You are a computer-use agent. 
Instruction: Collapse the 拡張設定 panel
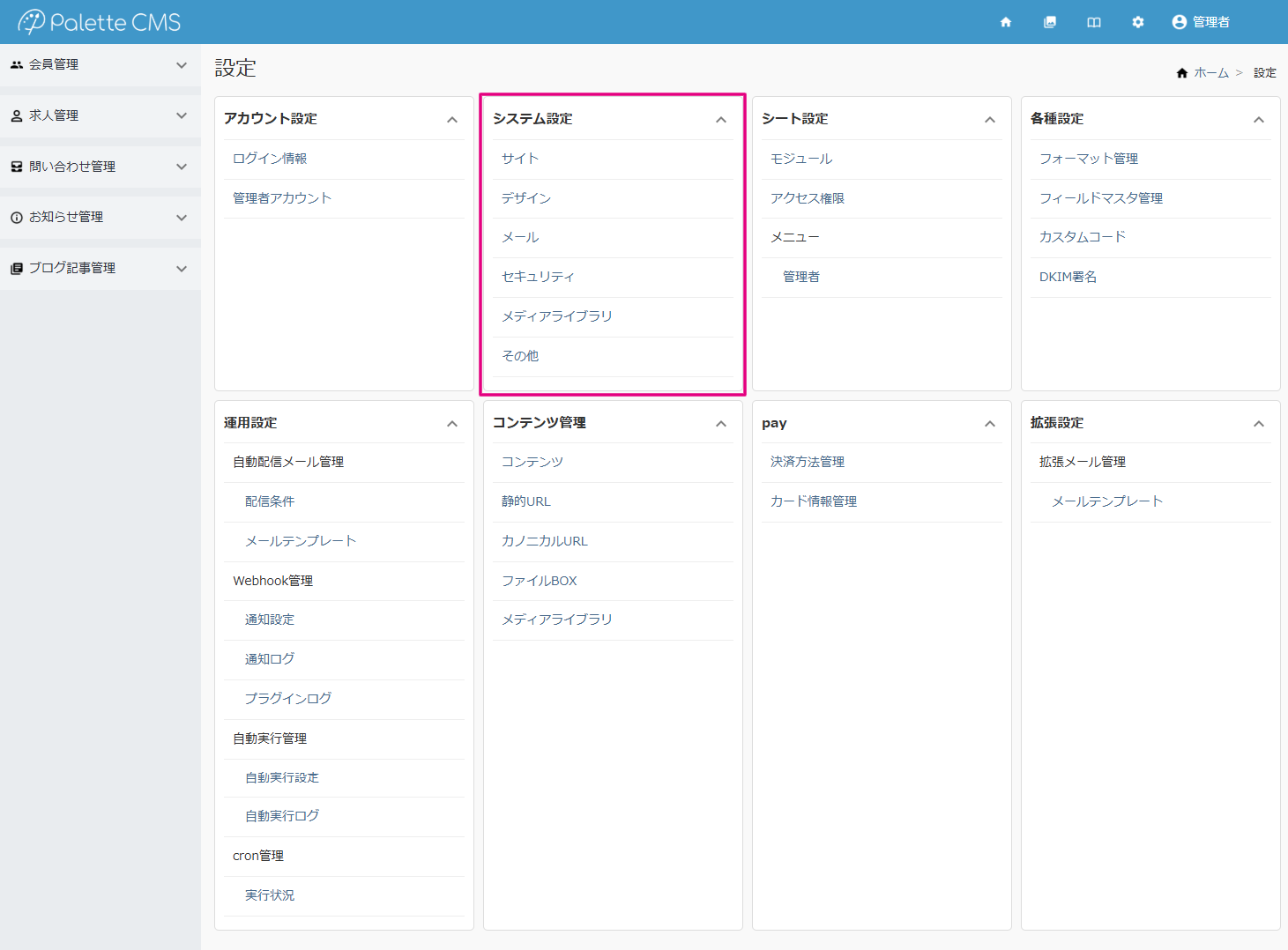(1259, 424)
